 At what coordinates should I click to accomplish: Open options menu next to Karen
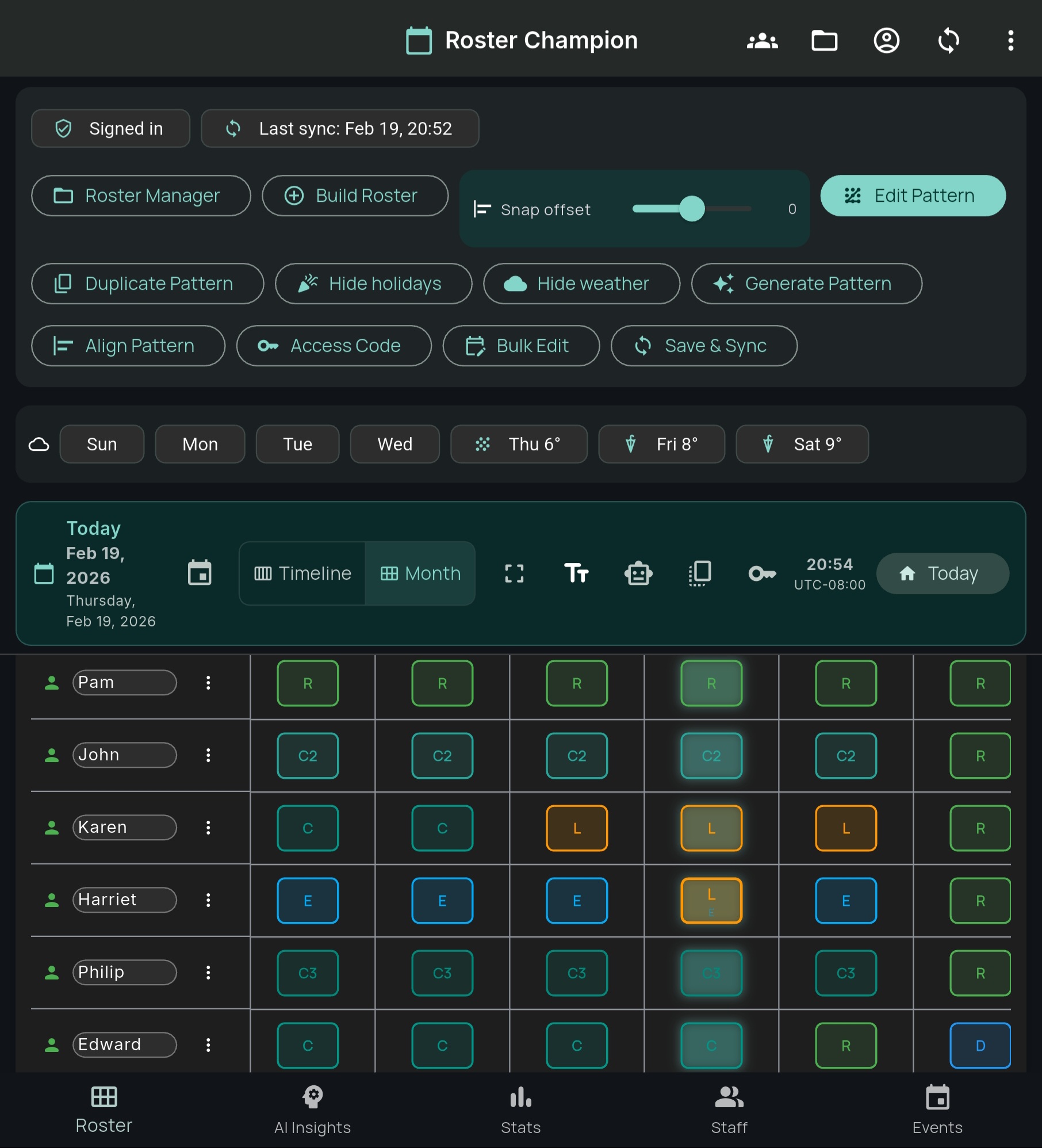point(208,828)
